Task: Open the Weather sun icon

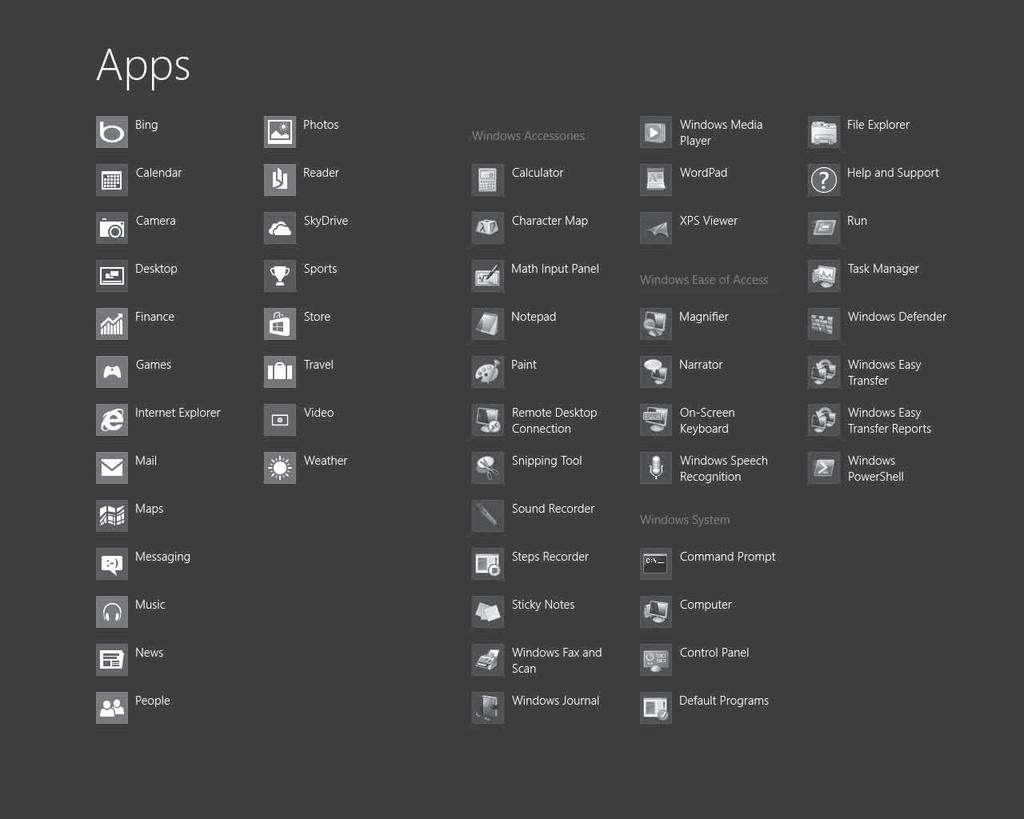Action: (280, 468)
